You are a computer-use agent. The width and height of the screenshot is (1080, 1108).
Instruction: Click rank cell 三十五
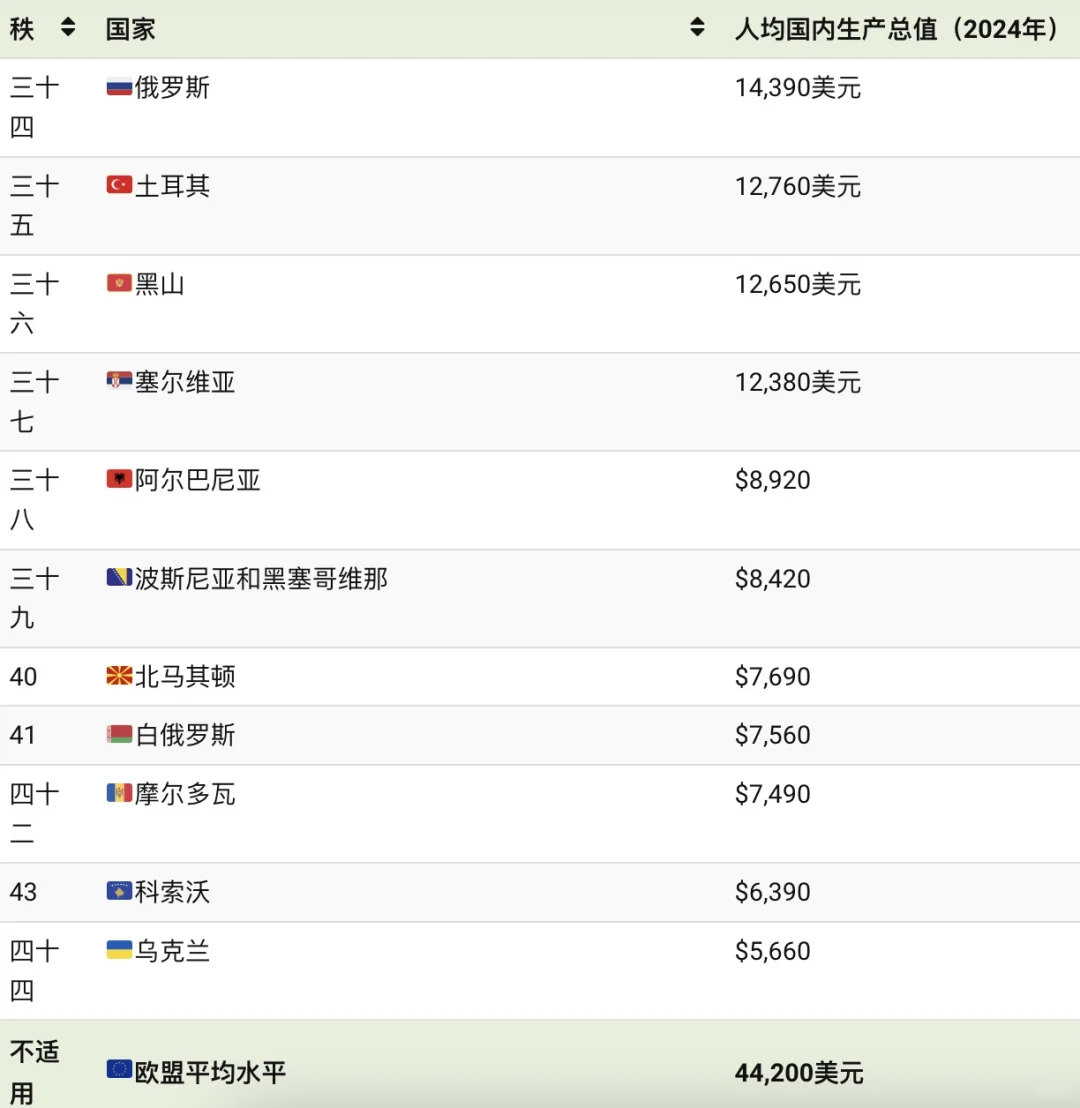click(x=34, y=206)
